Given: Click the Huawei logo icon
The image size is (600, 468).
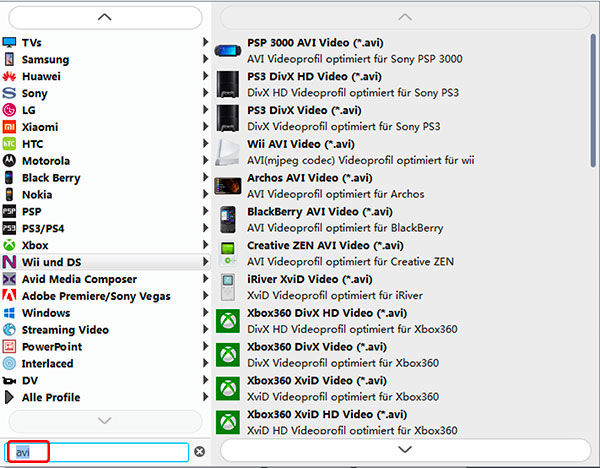Looking at the screenshot, I should (9, 76).
